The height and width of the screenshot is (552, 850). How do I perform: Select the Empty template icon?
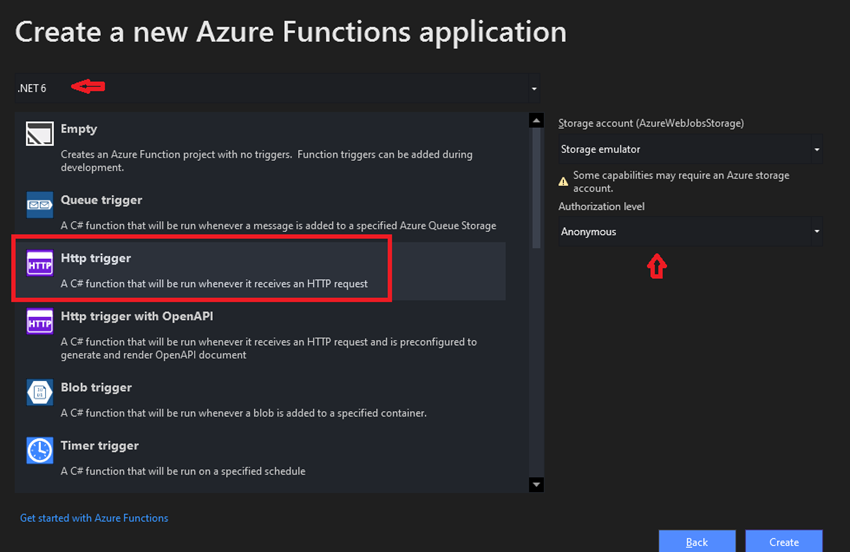[x=40, y=133]
